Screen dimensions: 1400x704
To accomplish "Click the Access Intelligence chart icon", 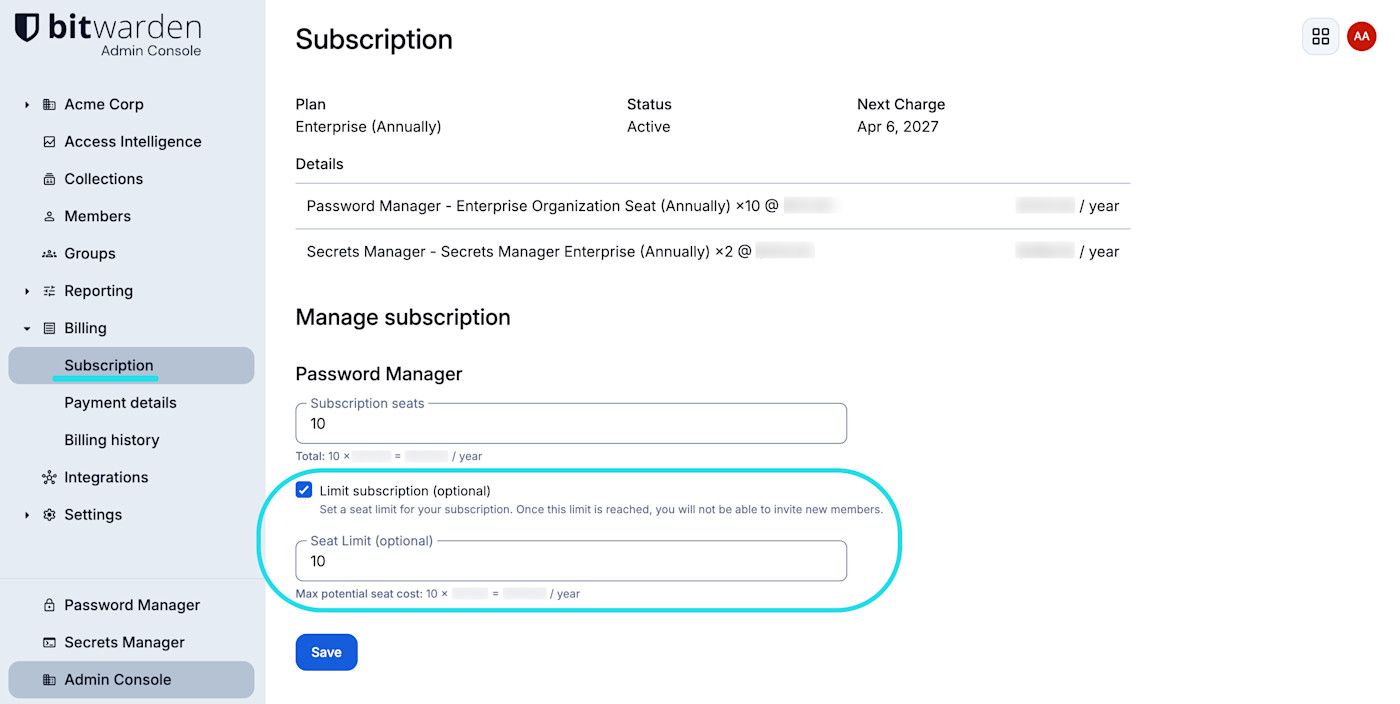I will [49, 142].
